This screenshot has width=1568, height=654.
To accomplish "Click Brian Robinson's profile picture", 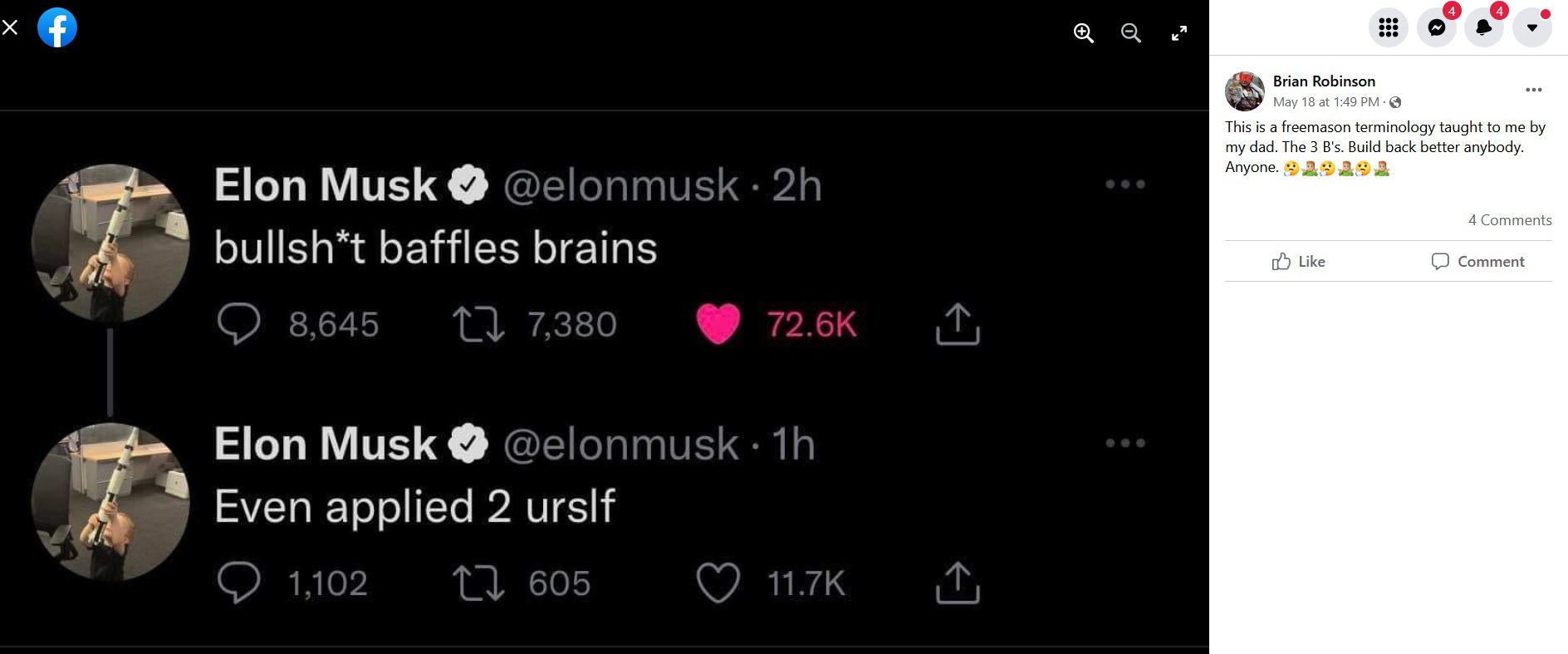I will pyautogui.click(x=1244, y=91).
